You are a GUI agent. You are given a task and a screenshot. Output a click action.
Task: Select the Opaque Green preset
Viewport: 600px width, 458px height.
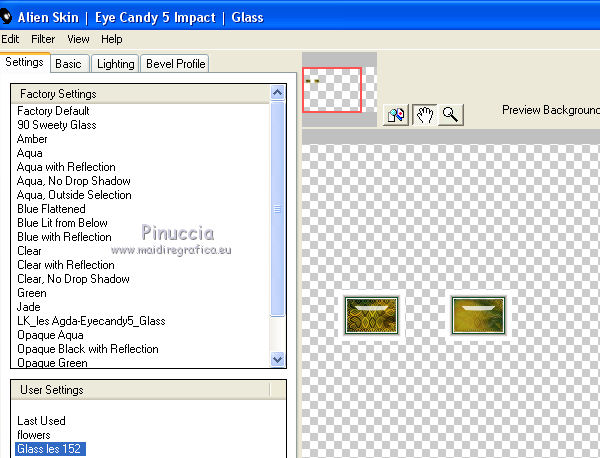tap(52, 362)
